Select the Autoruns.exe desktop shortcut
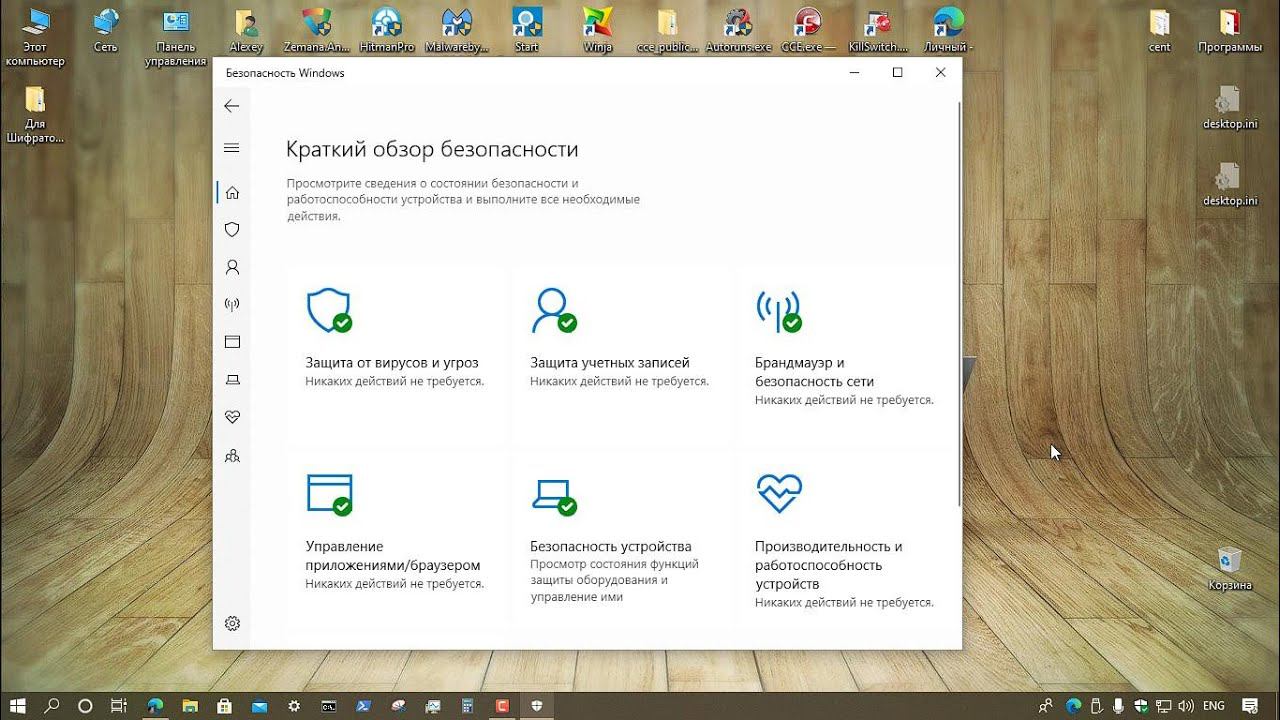 [x=738, y=31]
